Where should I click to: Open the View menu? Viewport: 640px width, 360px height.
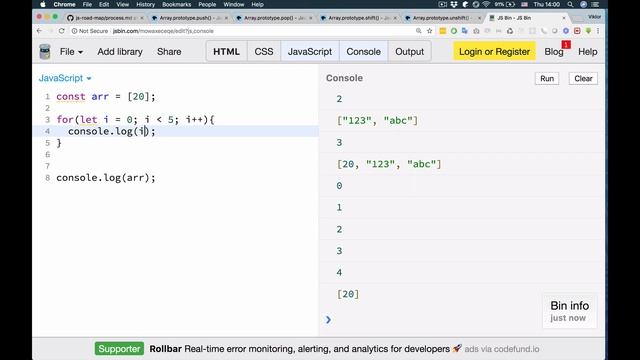[x=122, y=4]
